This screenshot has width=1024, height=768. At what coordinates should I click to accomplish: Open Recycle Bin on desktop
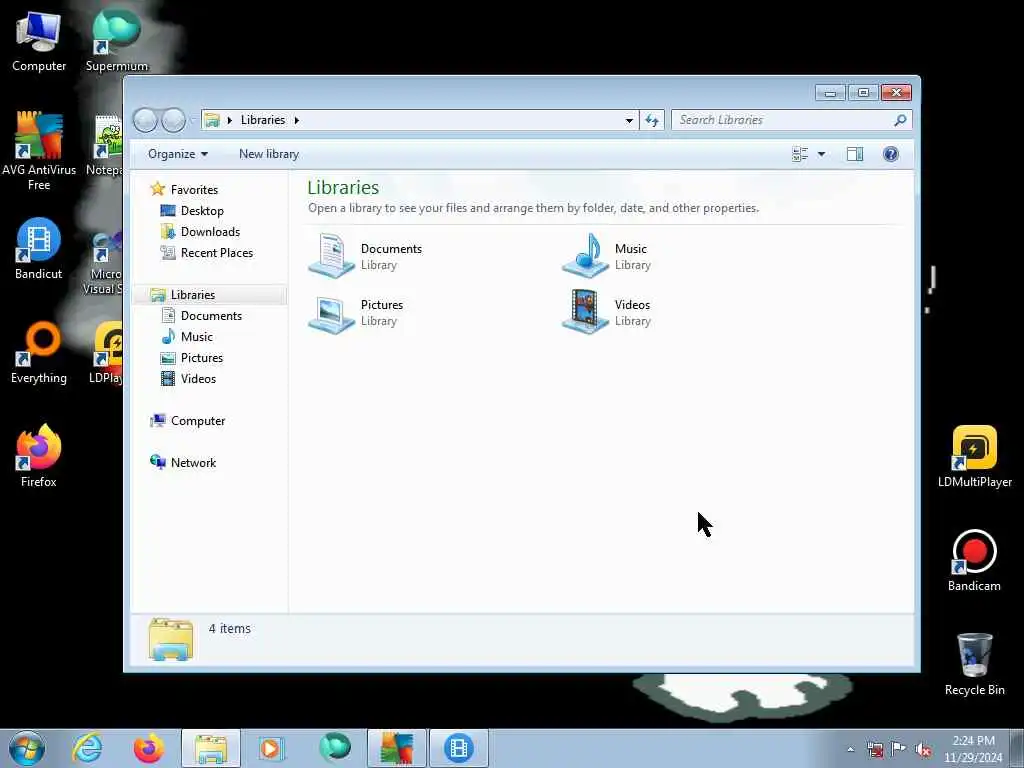[974, 664]
